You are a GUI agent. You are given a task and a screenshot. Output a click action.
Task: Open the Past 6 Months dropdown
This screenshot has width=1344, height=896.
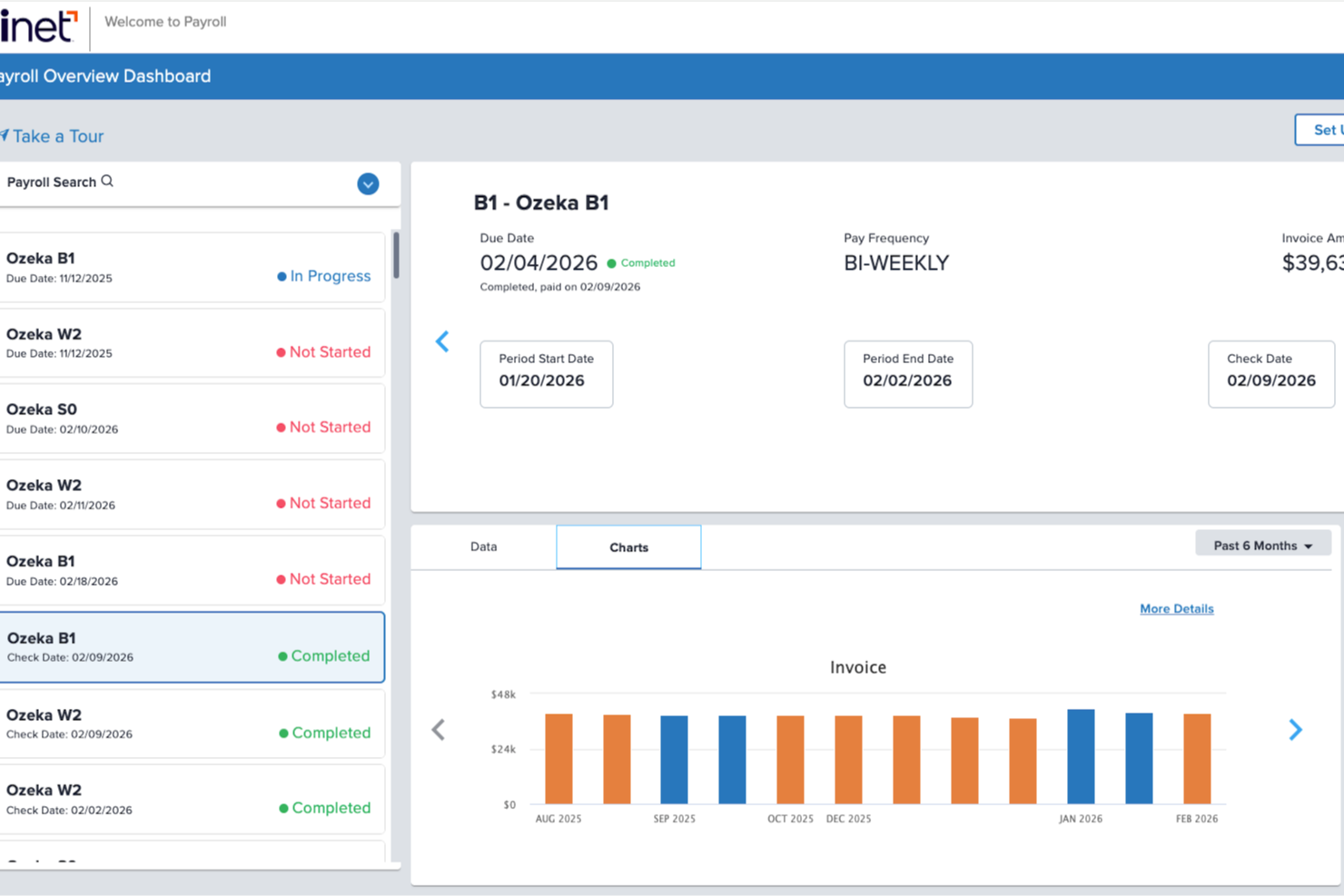1262,544
